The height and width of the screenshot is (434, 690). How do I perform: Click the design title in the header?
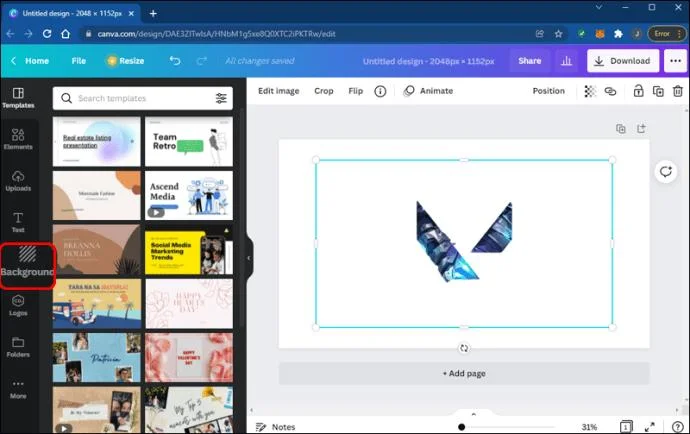point(428,61)
